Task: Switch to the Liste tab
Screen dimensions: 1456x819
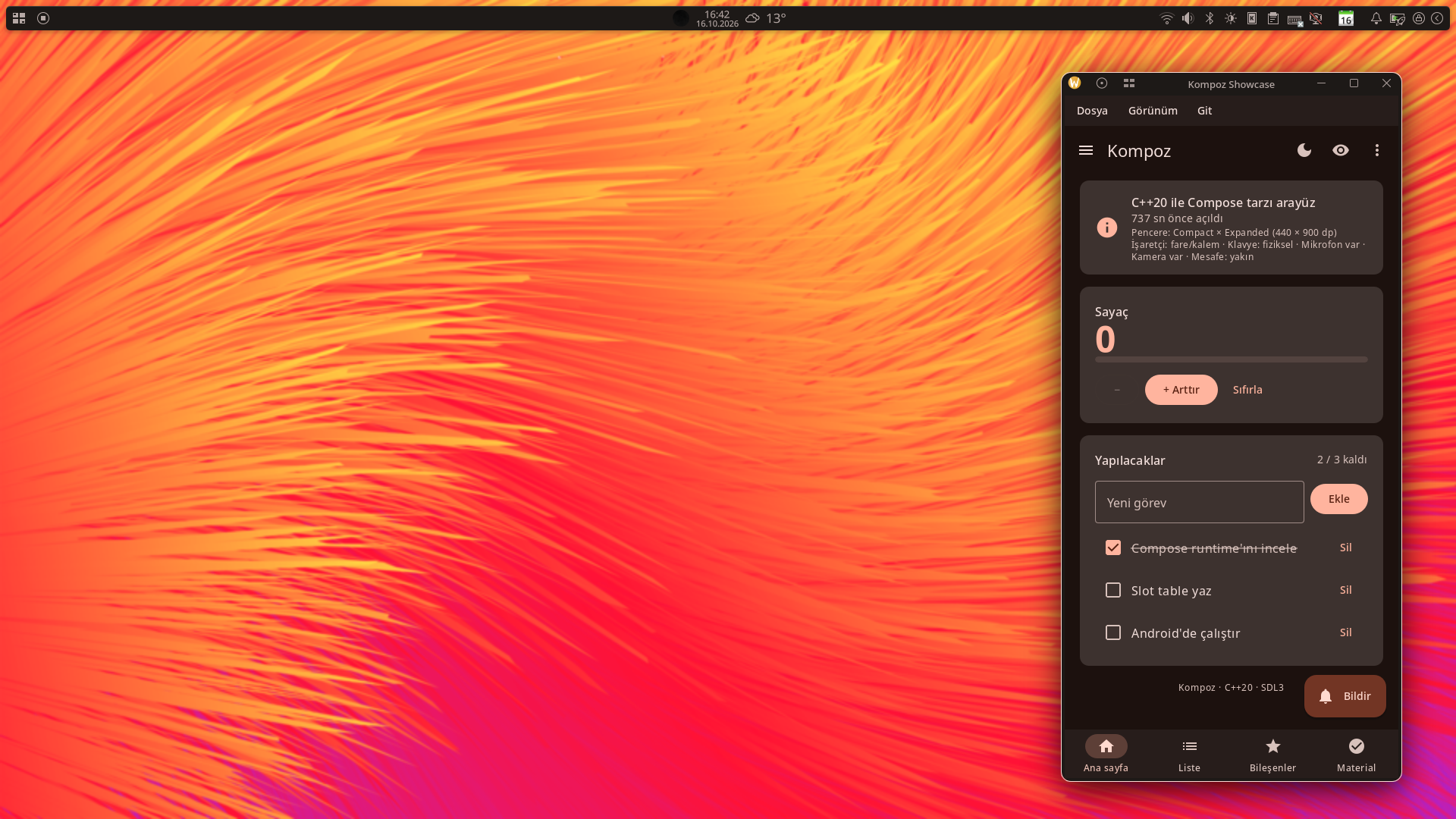Action: (1190, 755)
